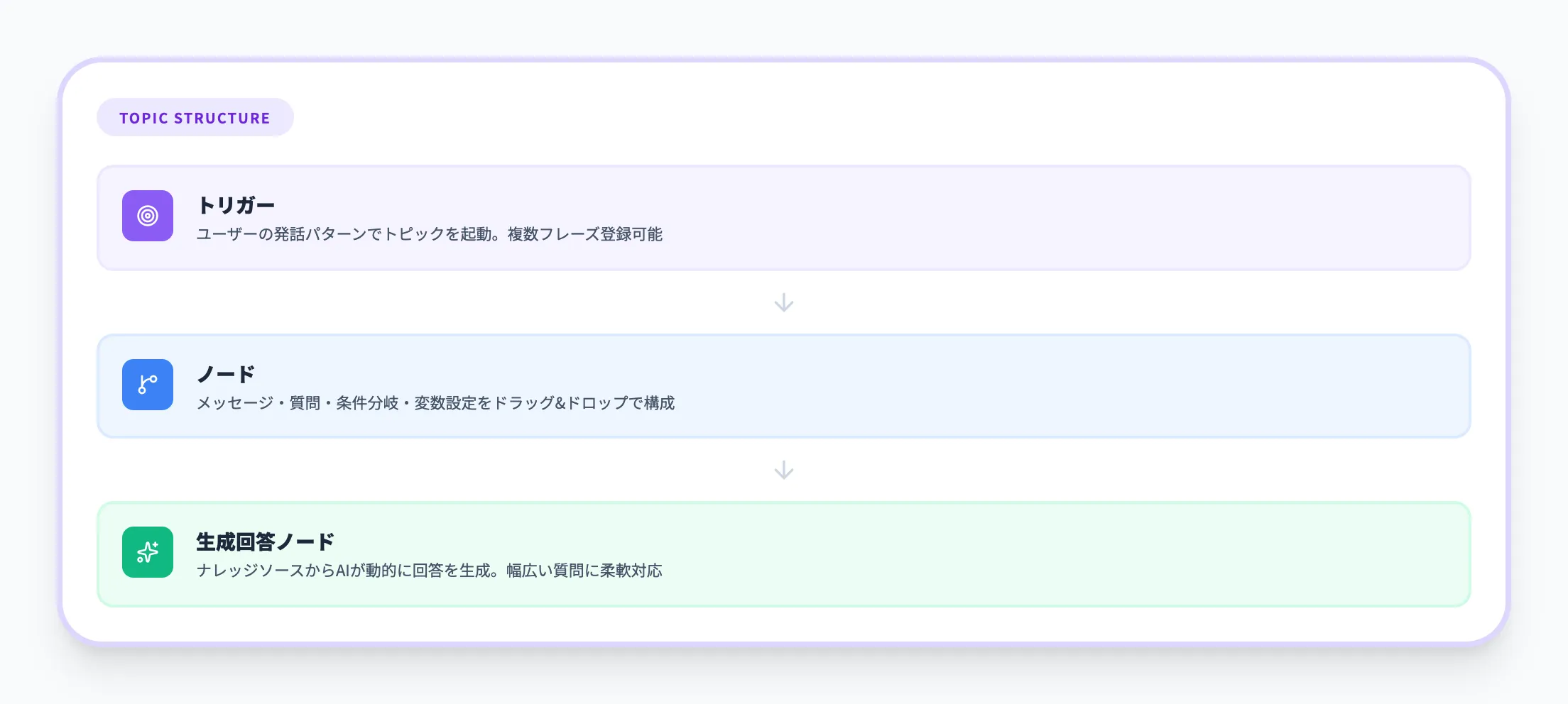Expand the first downward flow arrow
This screenshot has height=704, width=1568.
click(x=784, y=302)
